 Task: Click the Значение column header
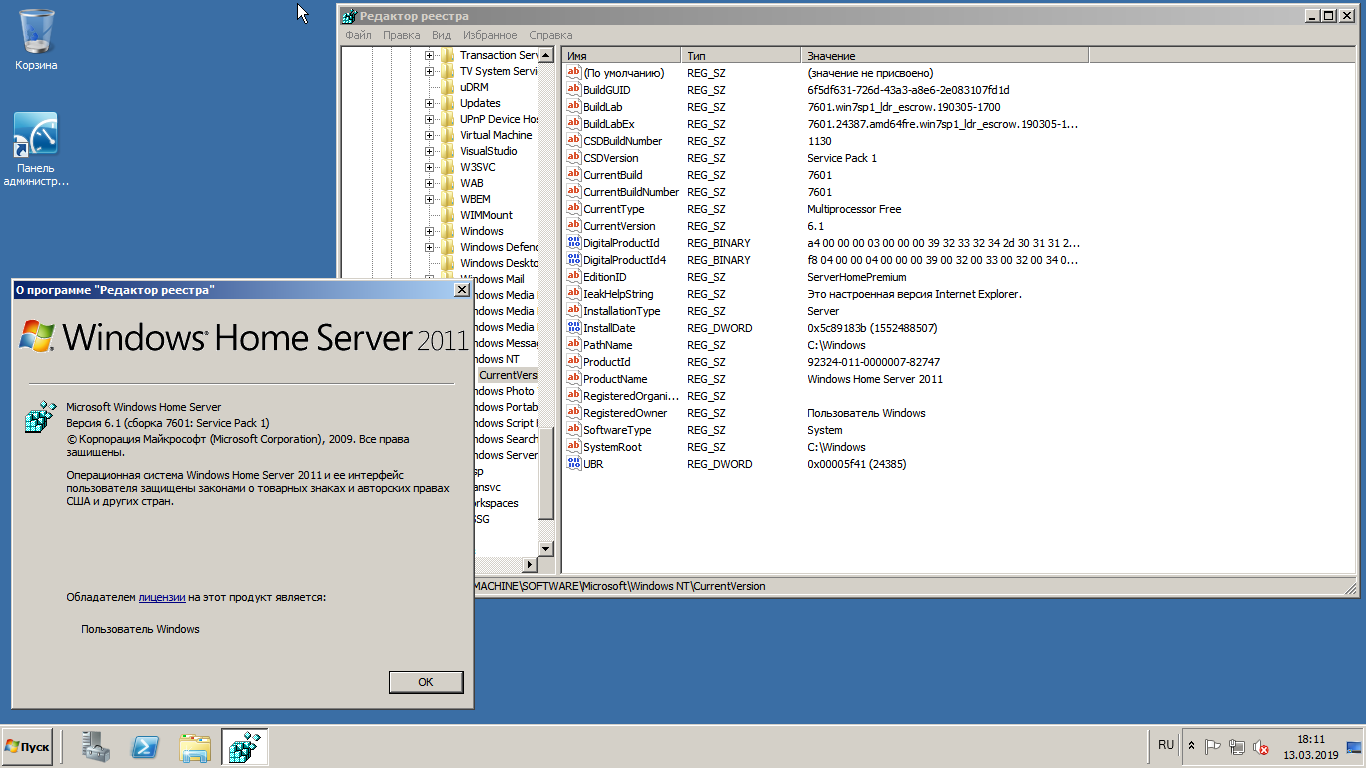pos(945,56)
